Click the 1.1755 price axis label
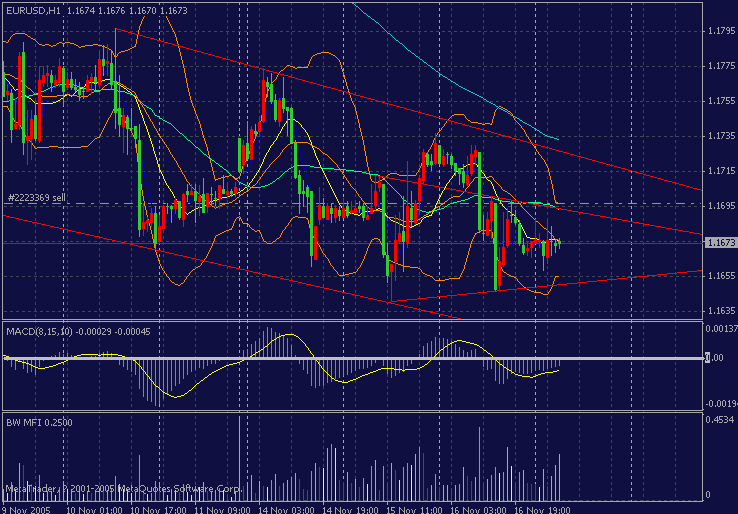Image resolution: width=738 pixels, height=514 pixels. tap(722, 101)
